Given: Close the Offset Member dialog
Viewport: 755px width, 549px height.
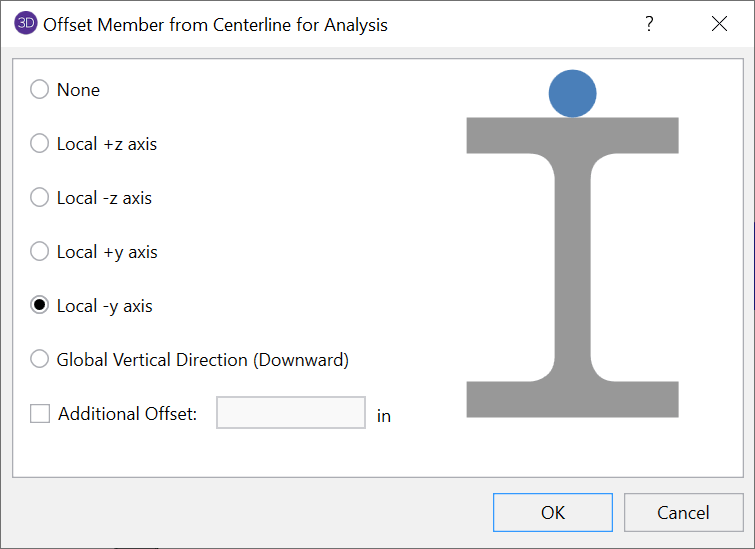Looking at the screenshot, I should tap(719, 24).
